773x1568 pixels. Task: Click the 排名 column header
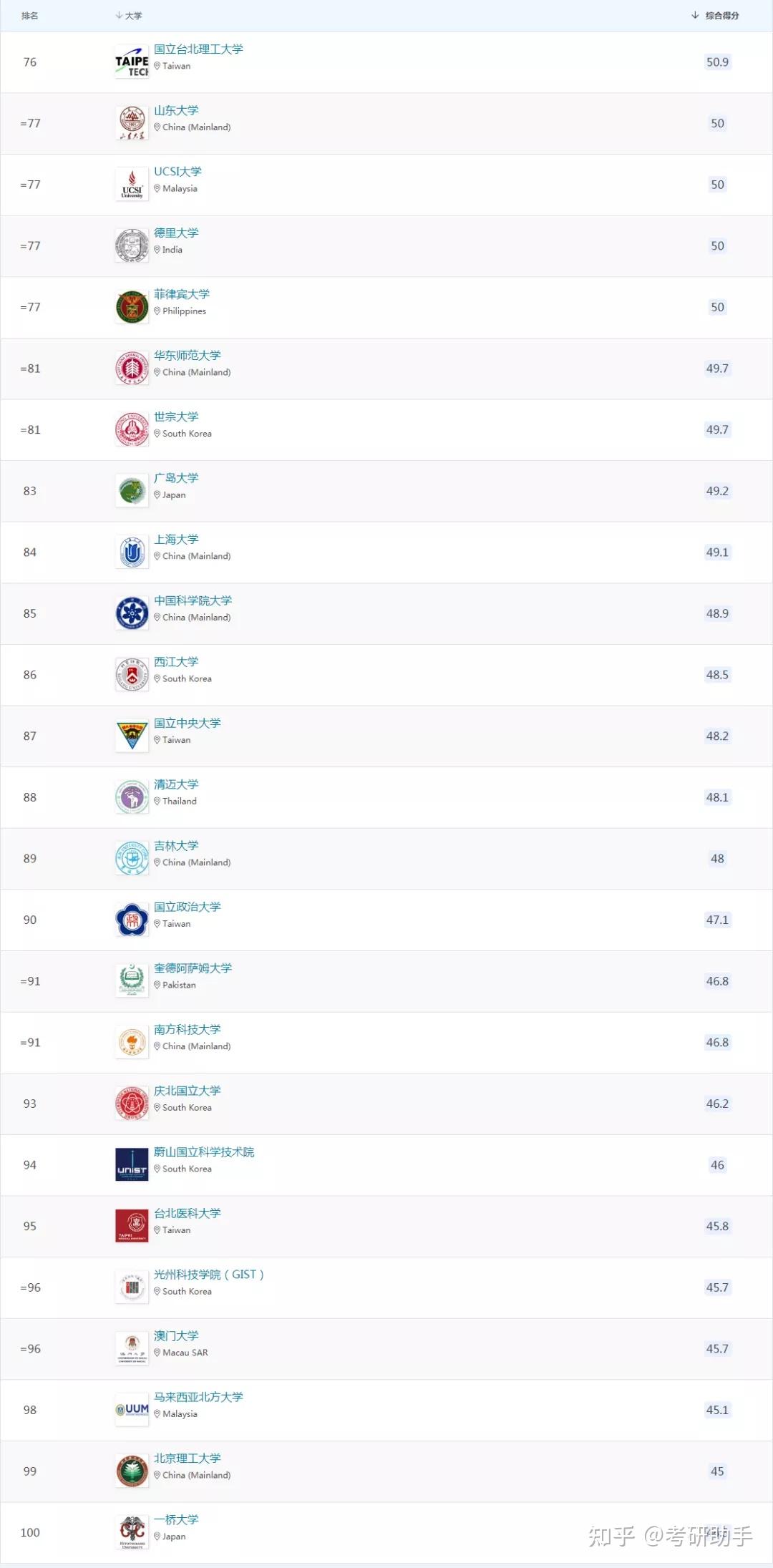pyautogui.click(x=29, y=16)
